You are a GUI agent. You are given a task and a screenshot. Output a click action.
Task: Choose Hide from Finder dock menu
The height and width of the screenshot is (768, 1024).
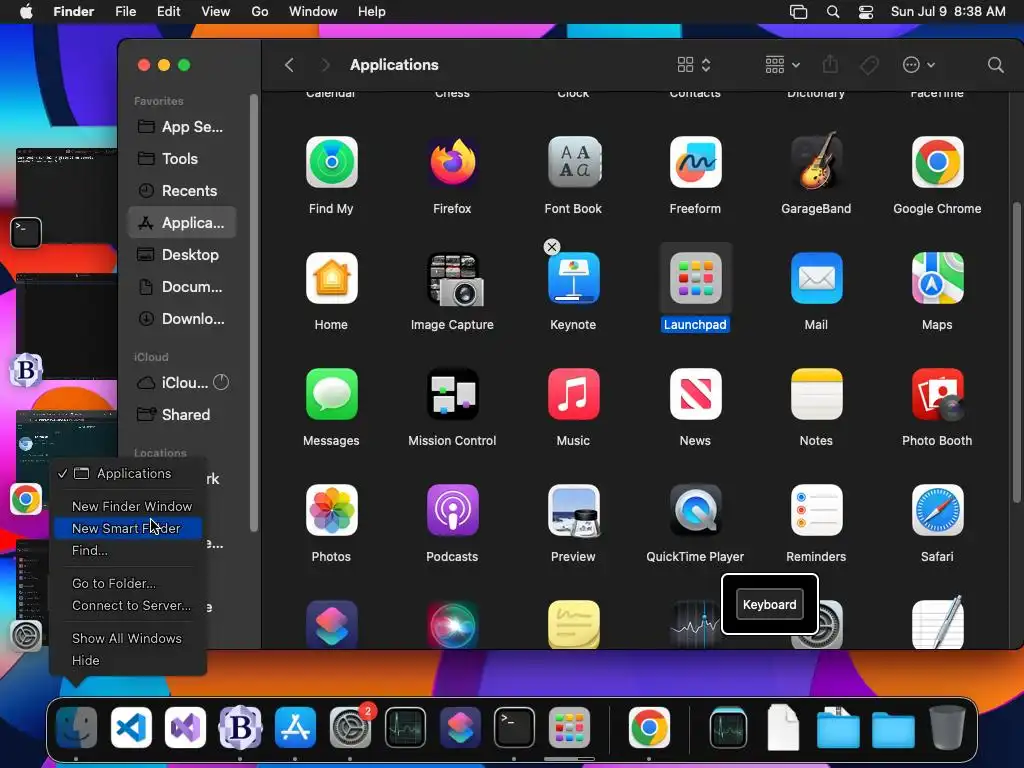tap(128, 660)
